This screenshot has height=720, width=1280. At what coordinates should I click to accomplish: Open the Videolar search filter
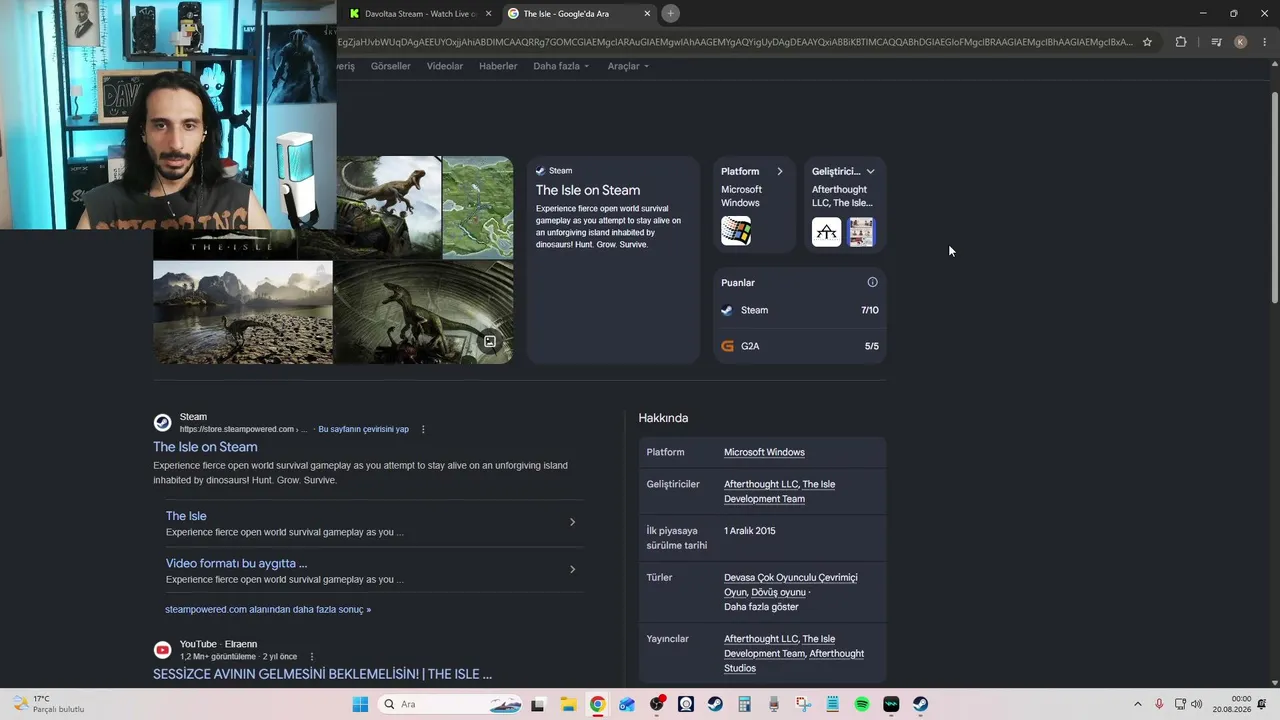coord(445,66)
